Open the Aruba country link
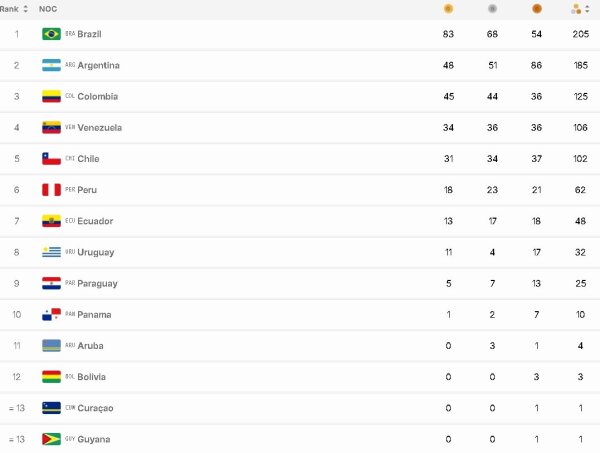Screen dimensions: 600x453 click(90, 346)
